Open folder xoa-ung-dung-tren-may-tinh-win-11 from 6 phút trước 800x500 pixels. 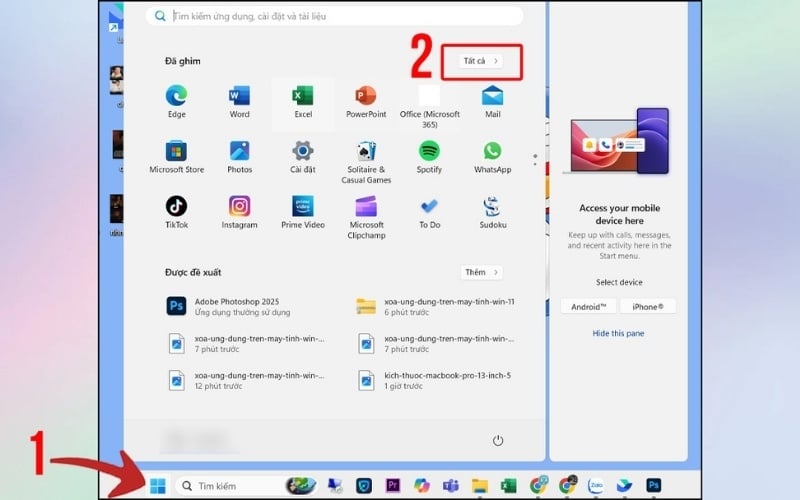pyautogui.click(x=436, y=307)
